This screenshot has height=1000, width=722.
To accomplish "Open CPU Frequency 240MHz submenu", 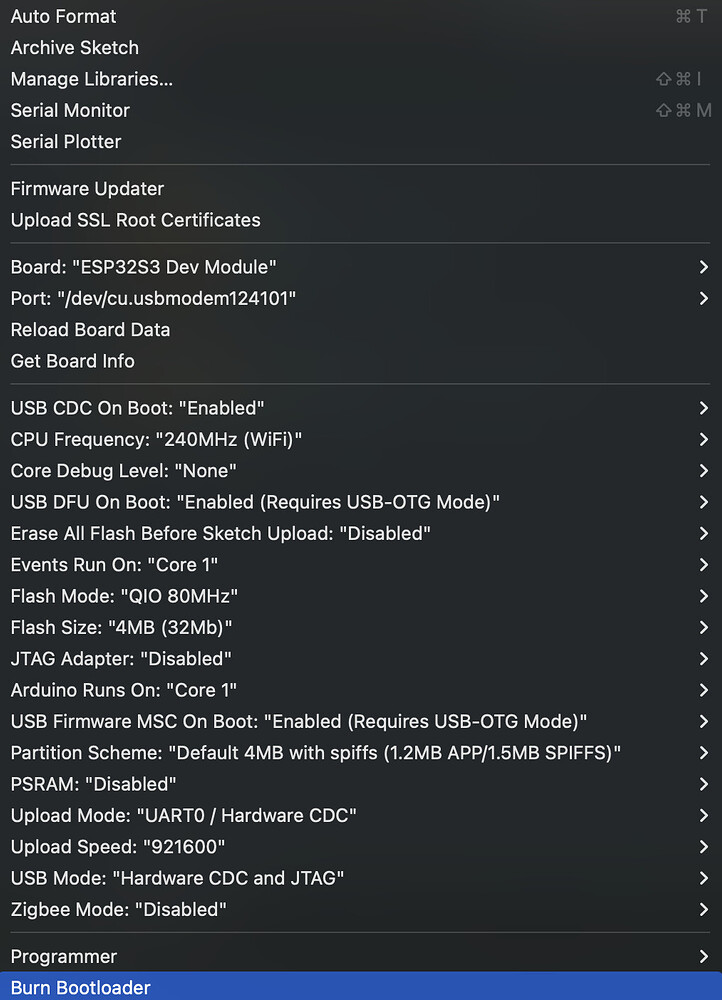I will [156, 439].
